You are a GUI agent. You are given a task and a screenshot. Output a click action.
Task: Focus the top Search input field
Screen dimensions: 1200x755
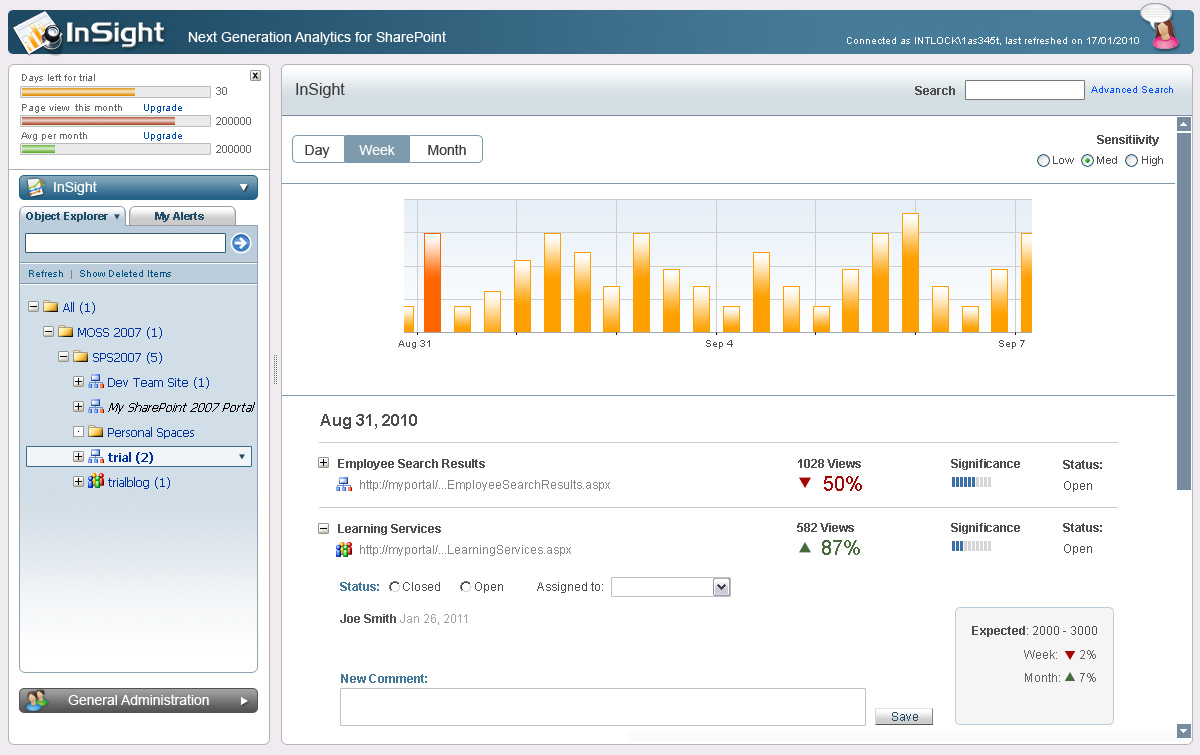[x=1025, y=90]
